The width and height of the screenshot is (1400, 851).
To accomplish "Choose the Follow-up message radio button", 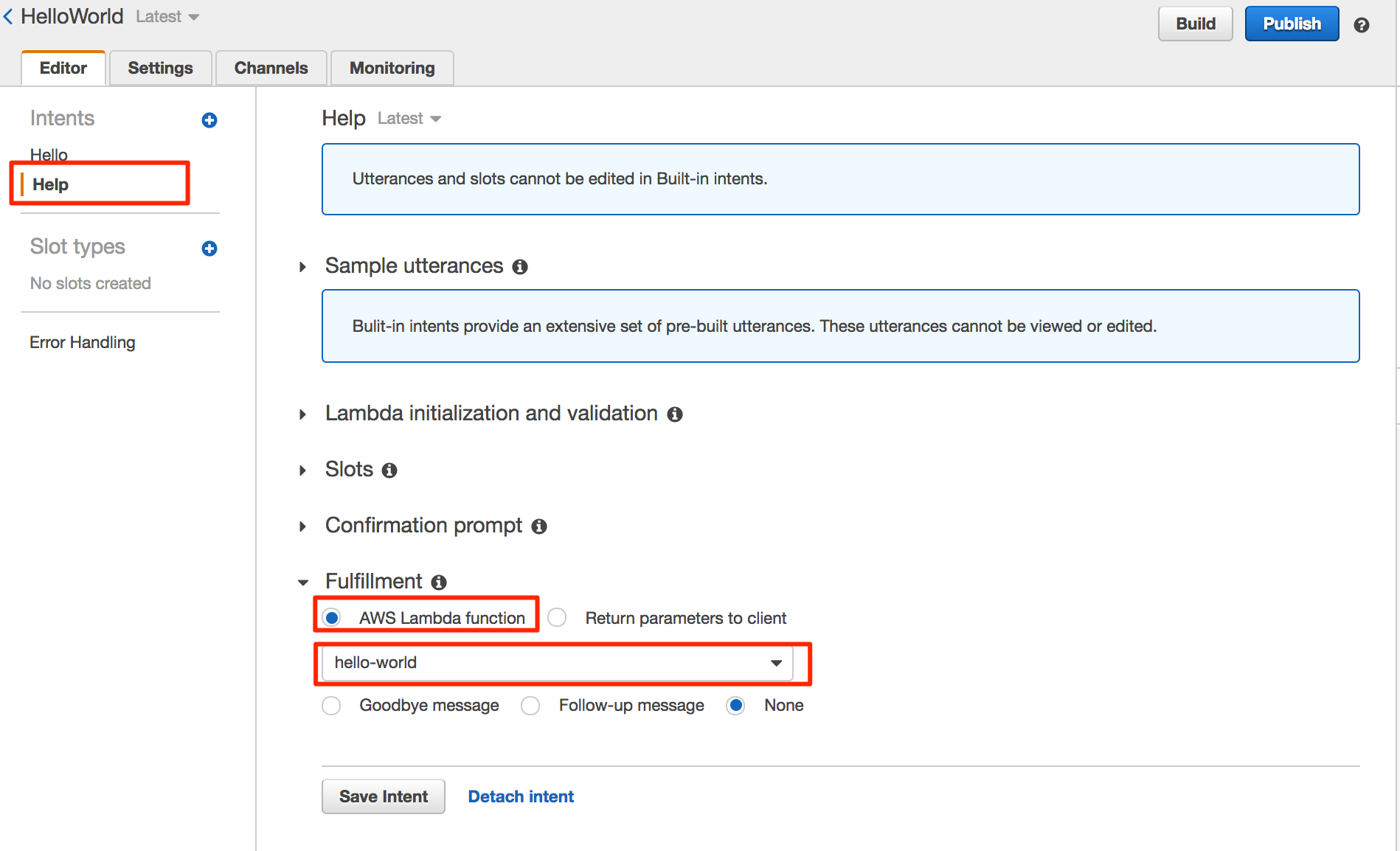I will coord(530,706).
